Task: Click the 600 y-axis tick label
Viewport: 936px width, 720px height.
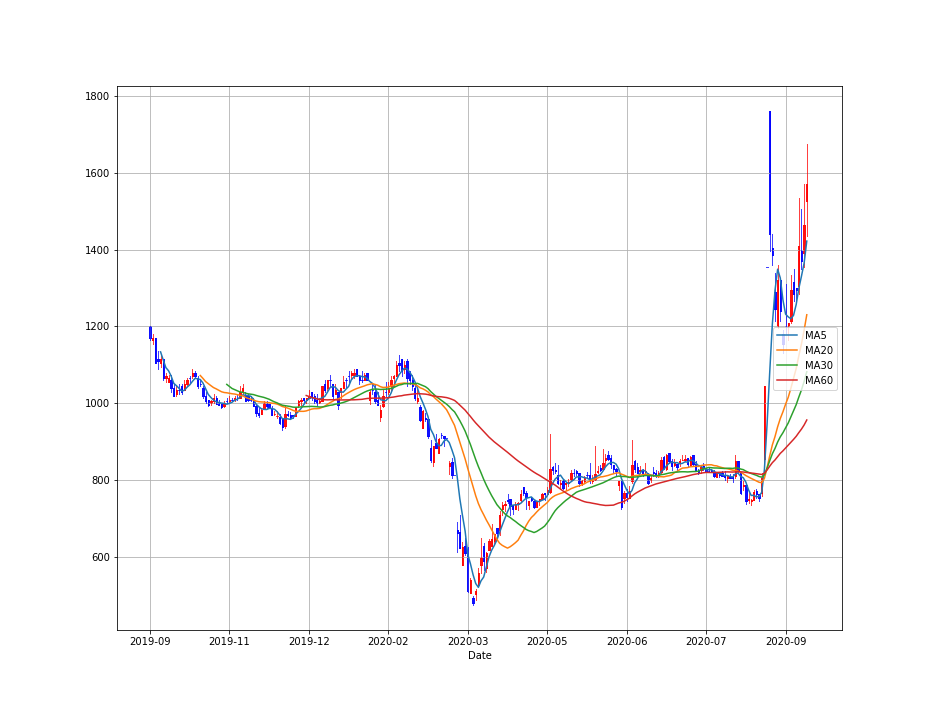Action: tap(100, 557)
